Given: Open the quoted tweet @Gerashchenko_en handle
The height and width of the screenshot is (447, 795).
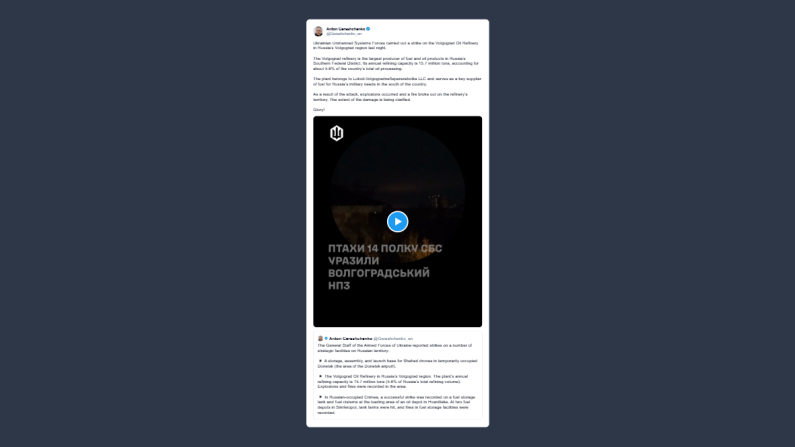Looking at the screenshot, I should (x=393, y=339).
